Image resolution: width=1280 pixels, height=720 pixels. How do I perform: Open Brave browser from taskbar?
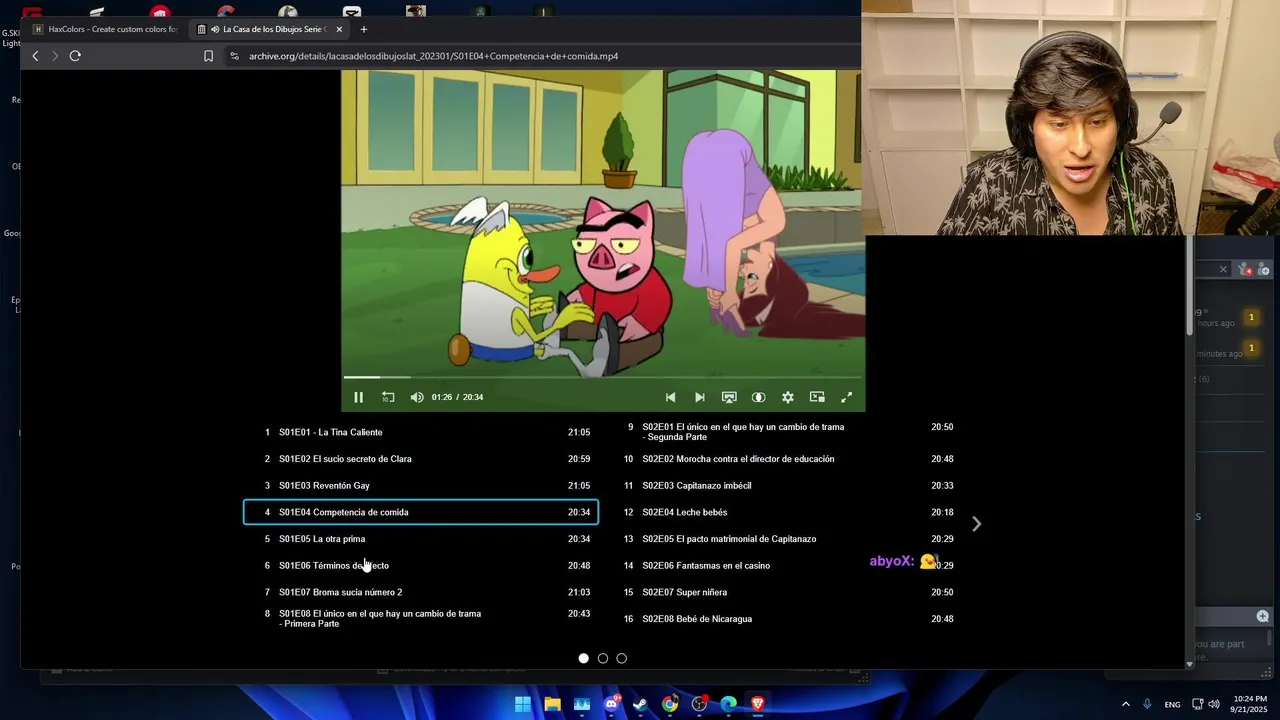point(758,704)
